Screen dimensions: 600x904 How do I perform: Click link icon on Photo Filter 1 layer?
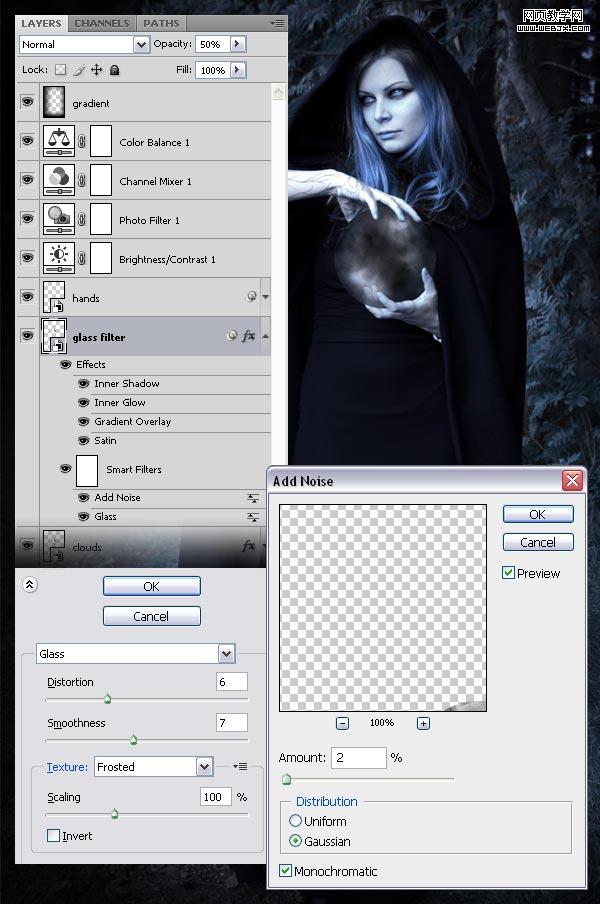(82, 220)
